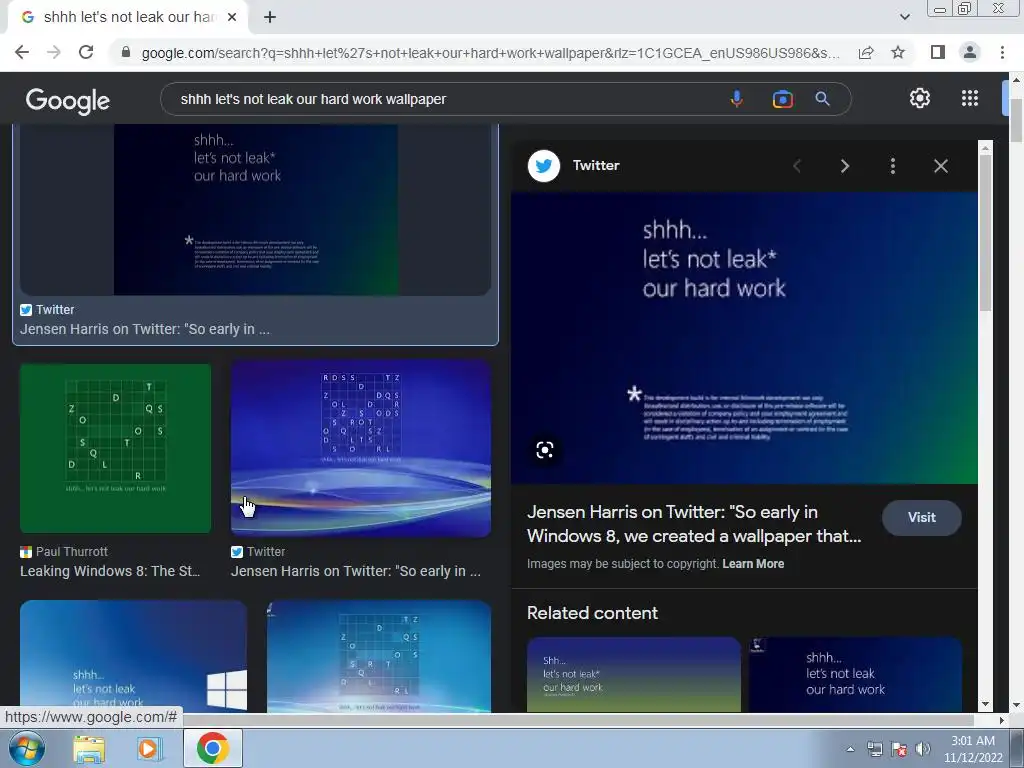
Task: Open the taskbar clock and date
Action: (973, 749)
